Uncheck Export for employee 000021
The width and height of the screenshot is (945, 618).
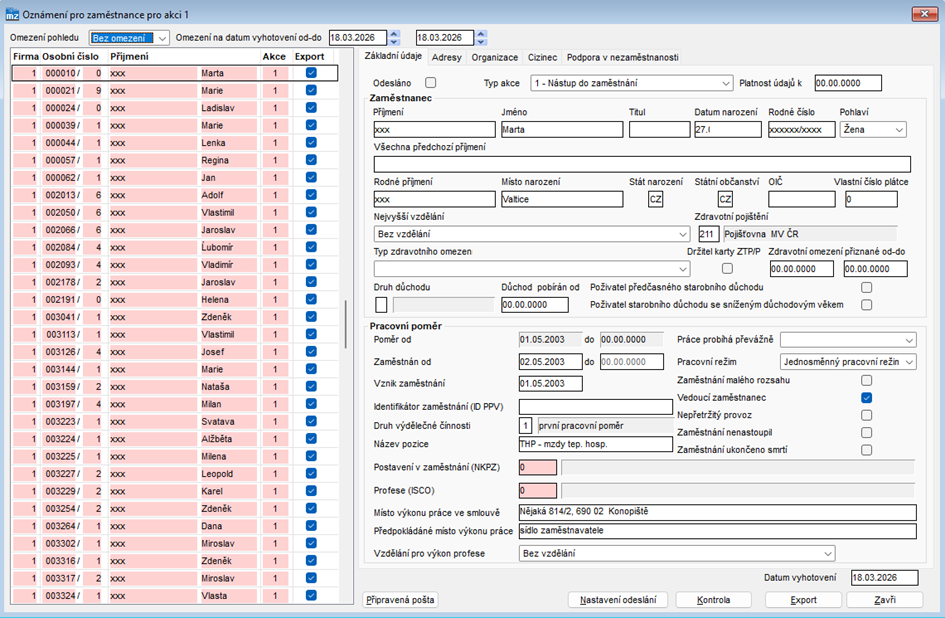point(311,90)
